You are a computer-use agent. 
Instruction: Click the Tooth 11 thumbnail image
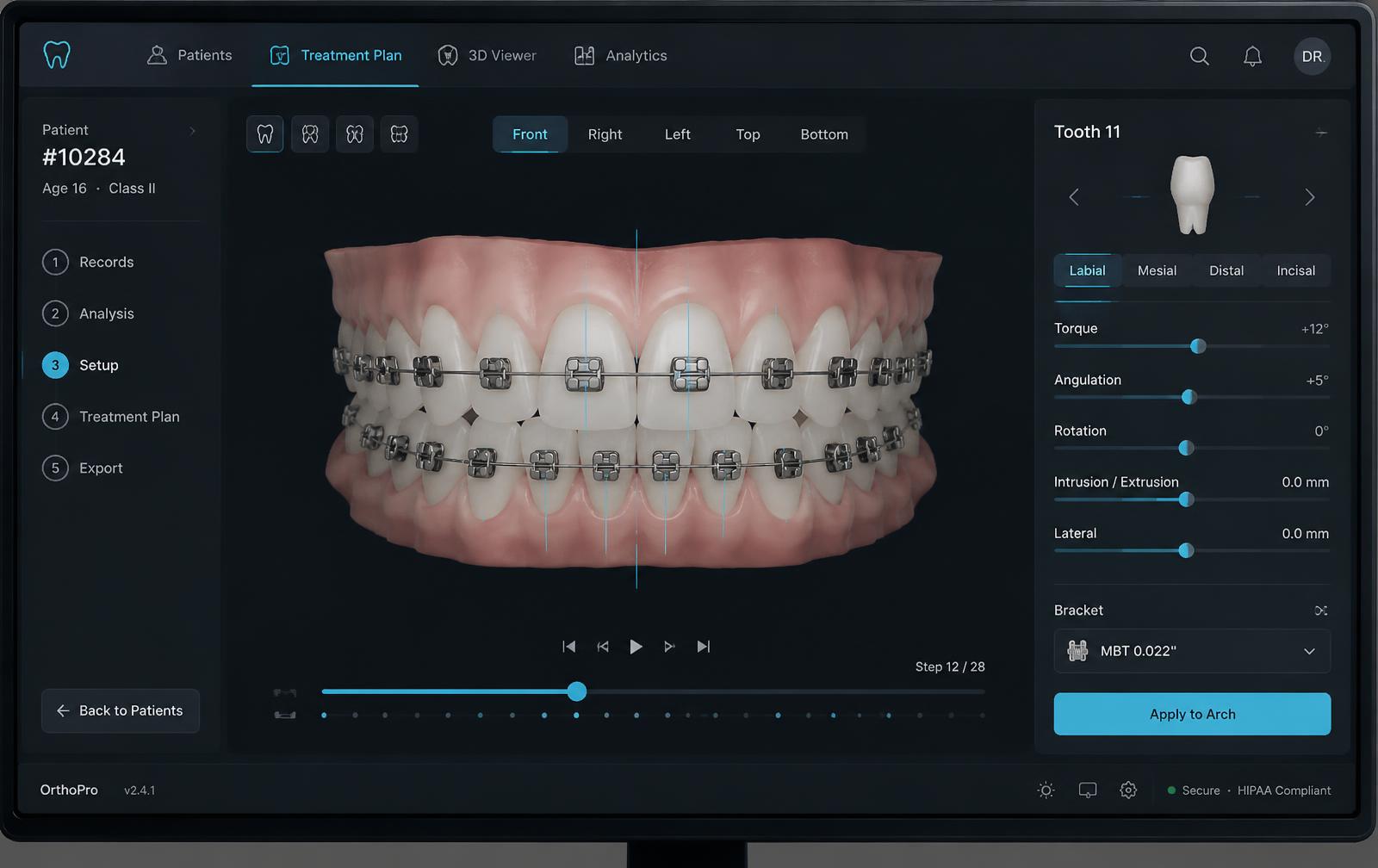pyautogui.click(x=1193, y=195)
